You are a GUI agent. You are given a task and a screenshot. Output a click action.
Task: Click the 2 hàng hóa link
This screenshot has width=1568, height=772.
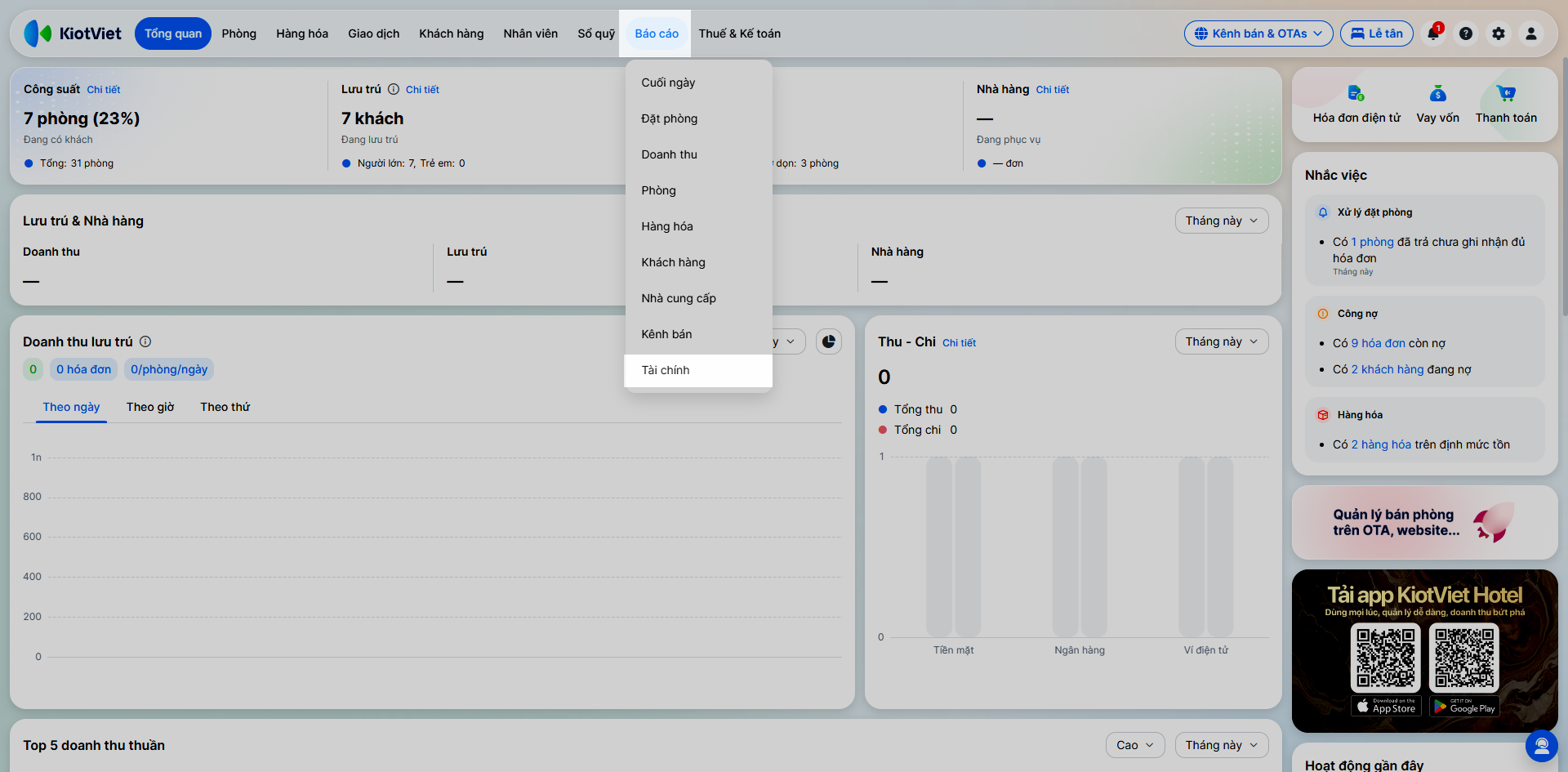1382,444
